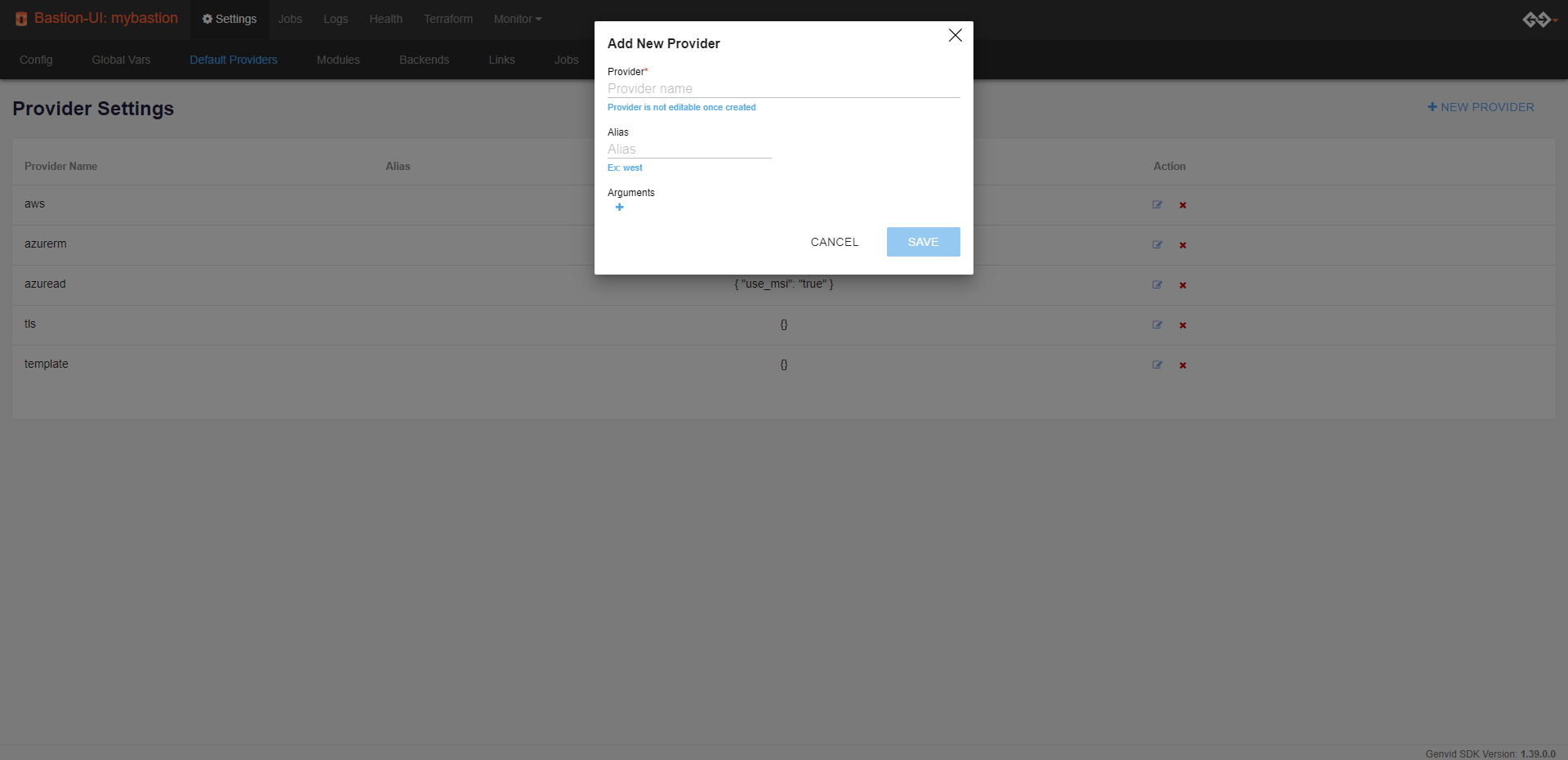Edit the azuread provider
Screen dimensions: 1568x760
pos(1157,285)
